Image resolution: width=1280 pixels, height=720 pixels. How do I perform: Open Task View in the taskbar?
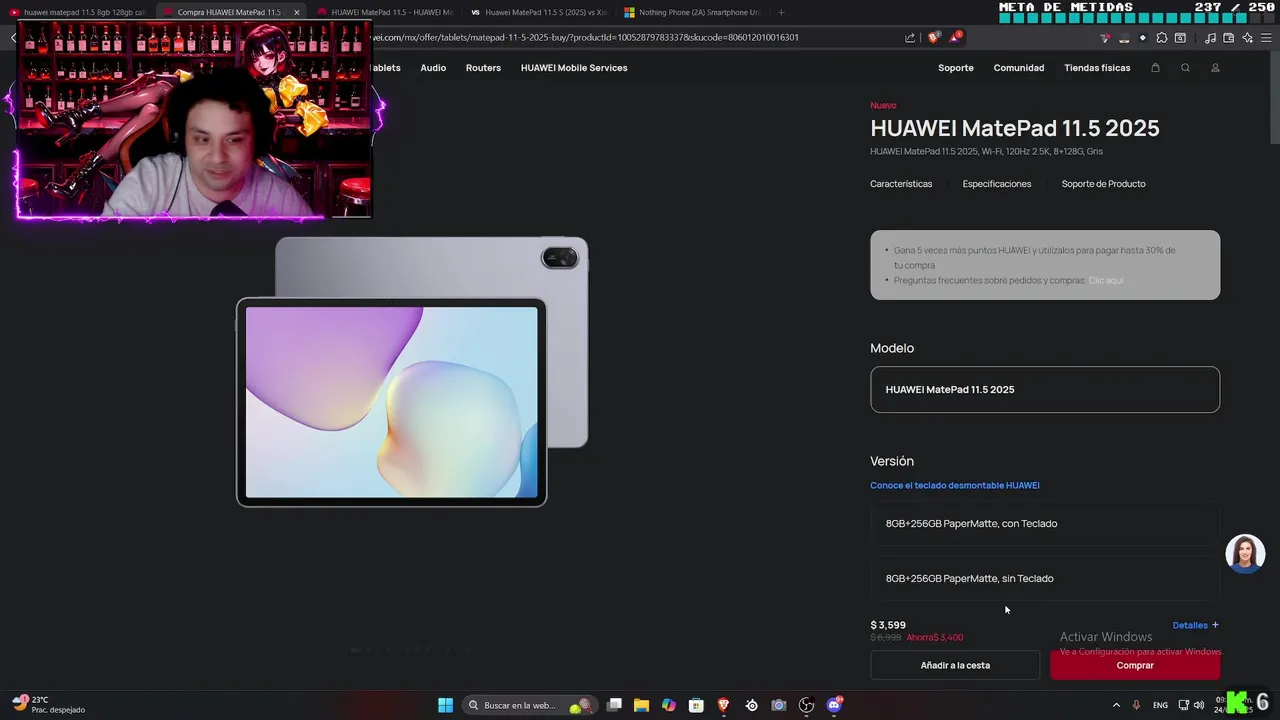click(614, 705)
